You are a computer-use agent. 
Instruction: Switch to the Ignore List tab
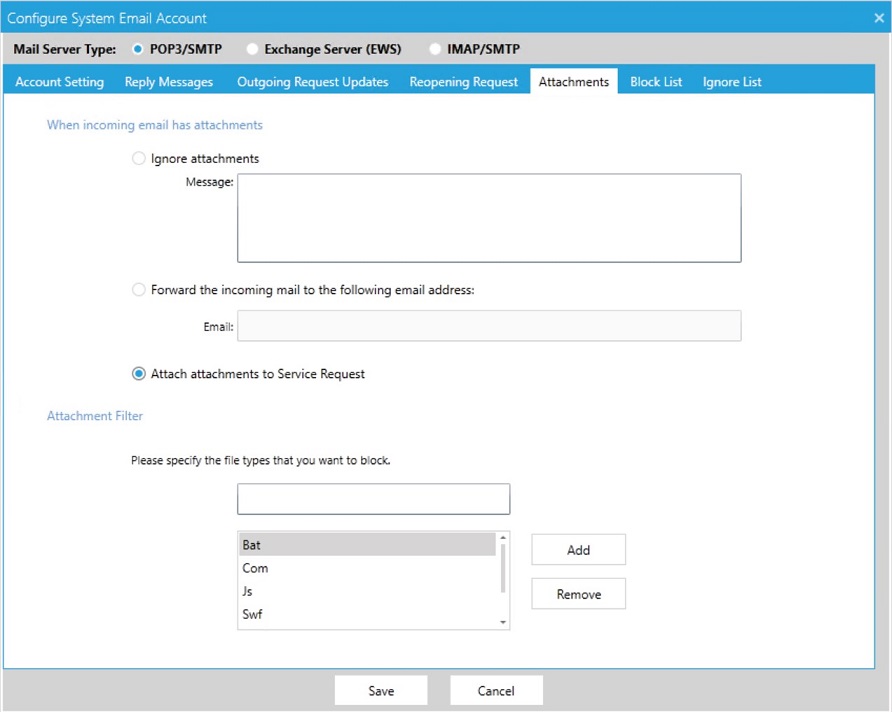731,81
